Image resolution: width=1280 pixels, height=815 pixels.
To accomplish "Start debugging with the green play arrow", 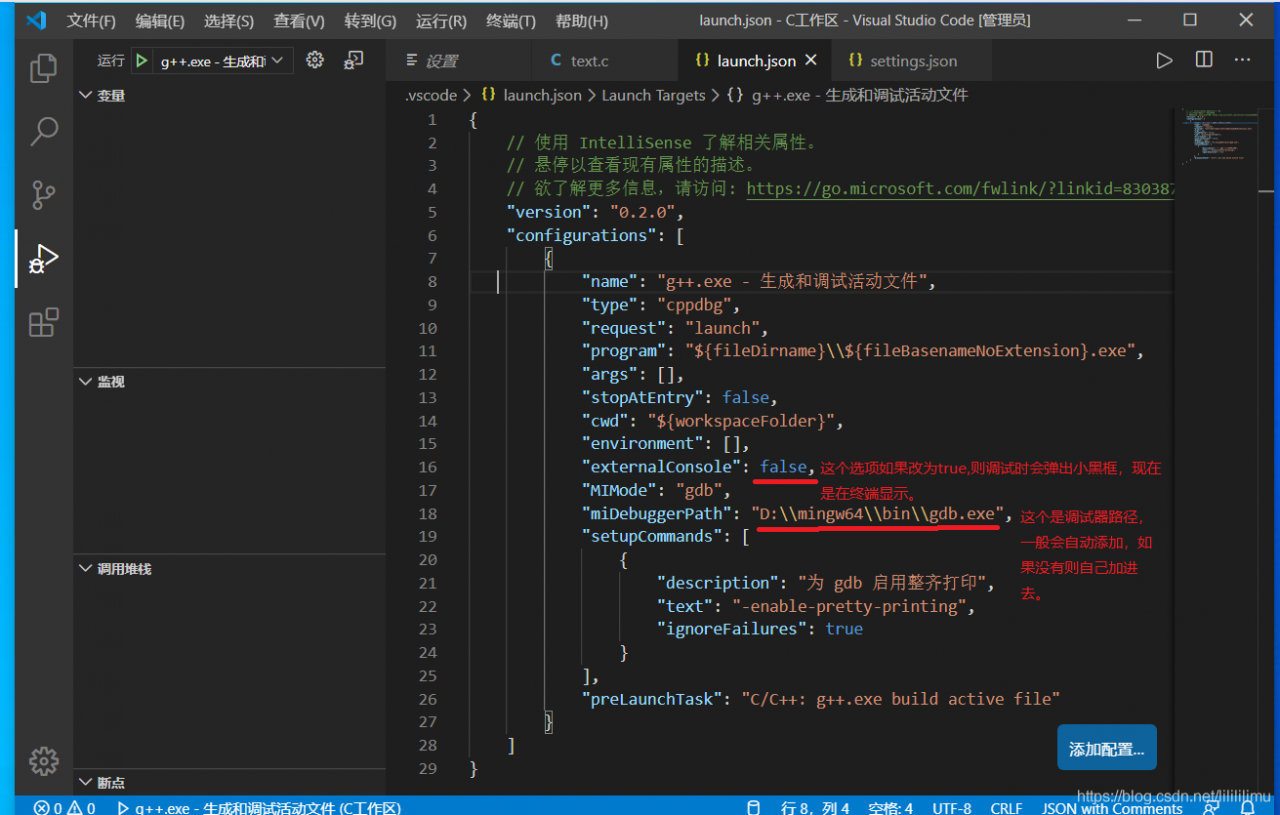I will (141, 61).
